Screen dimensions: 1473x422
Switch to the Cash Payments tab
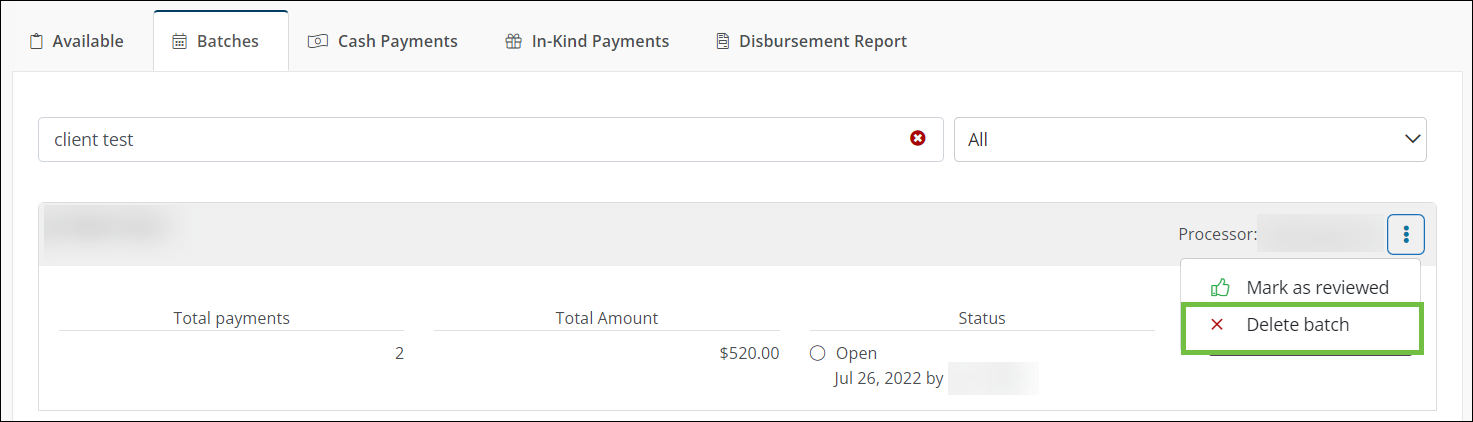(383, 41)
